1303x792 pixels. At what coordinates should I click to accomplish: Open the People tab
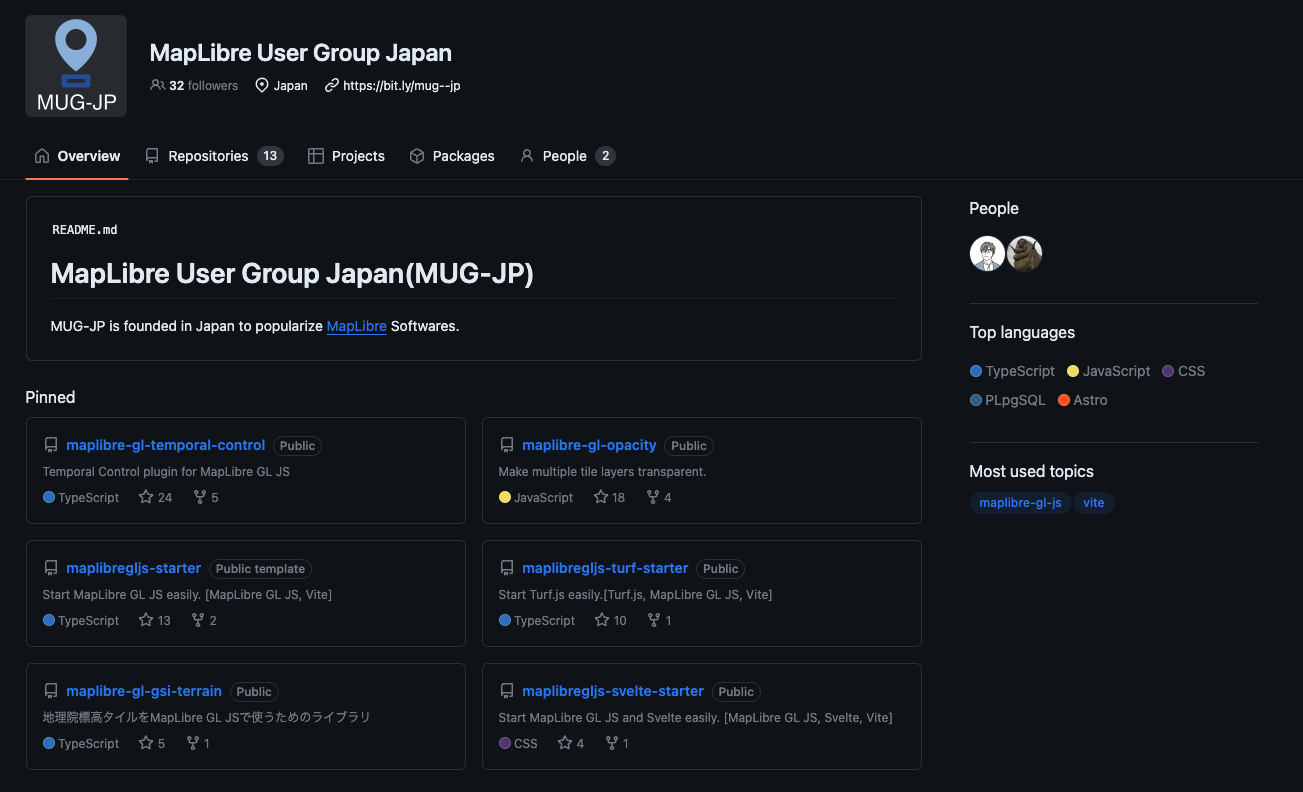pyautogui.click(x=567, y=156)
